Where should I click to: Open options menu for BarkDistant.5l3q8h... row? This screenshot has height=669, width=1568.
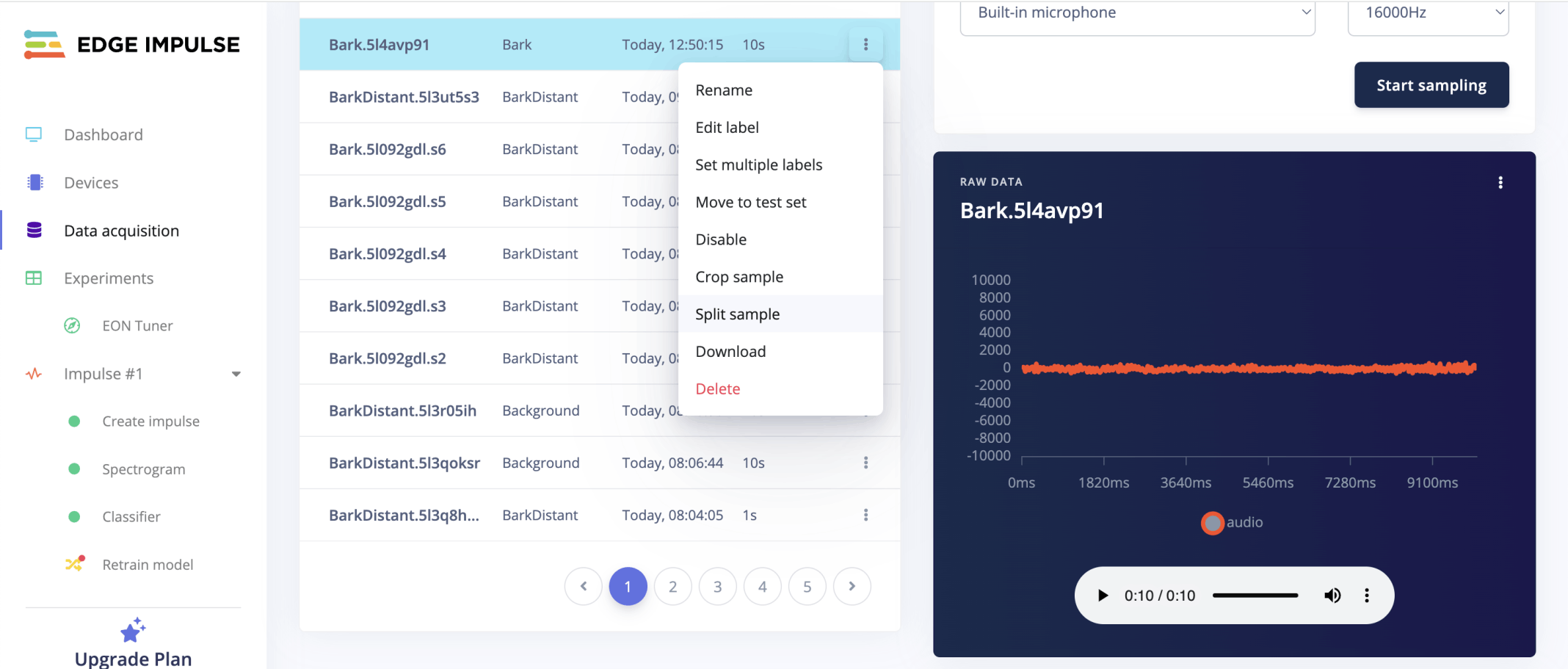coord(866,515)
